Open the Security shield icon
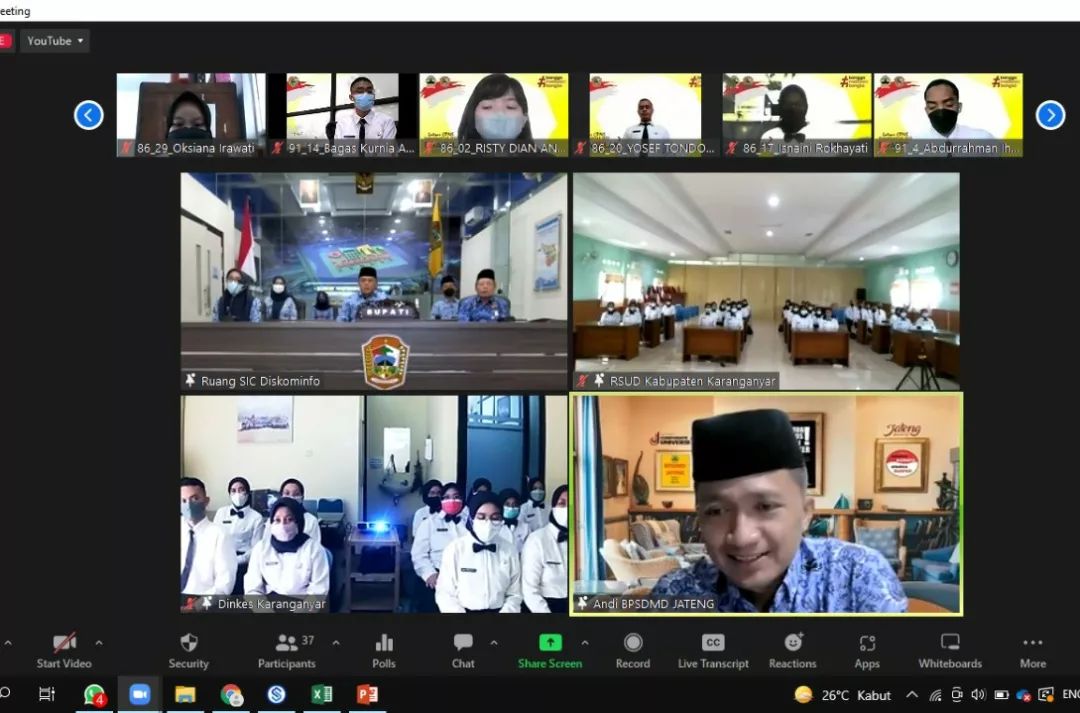 click(x=188, y=642)
